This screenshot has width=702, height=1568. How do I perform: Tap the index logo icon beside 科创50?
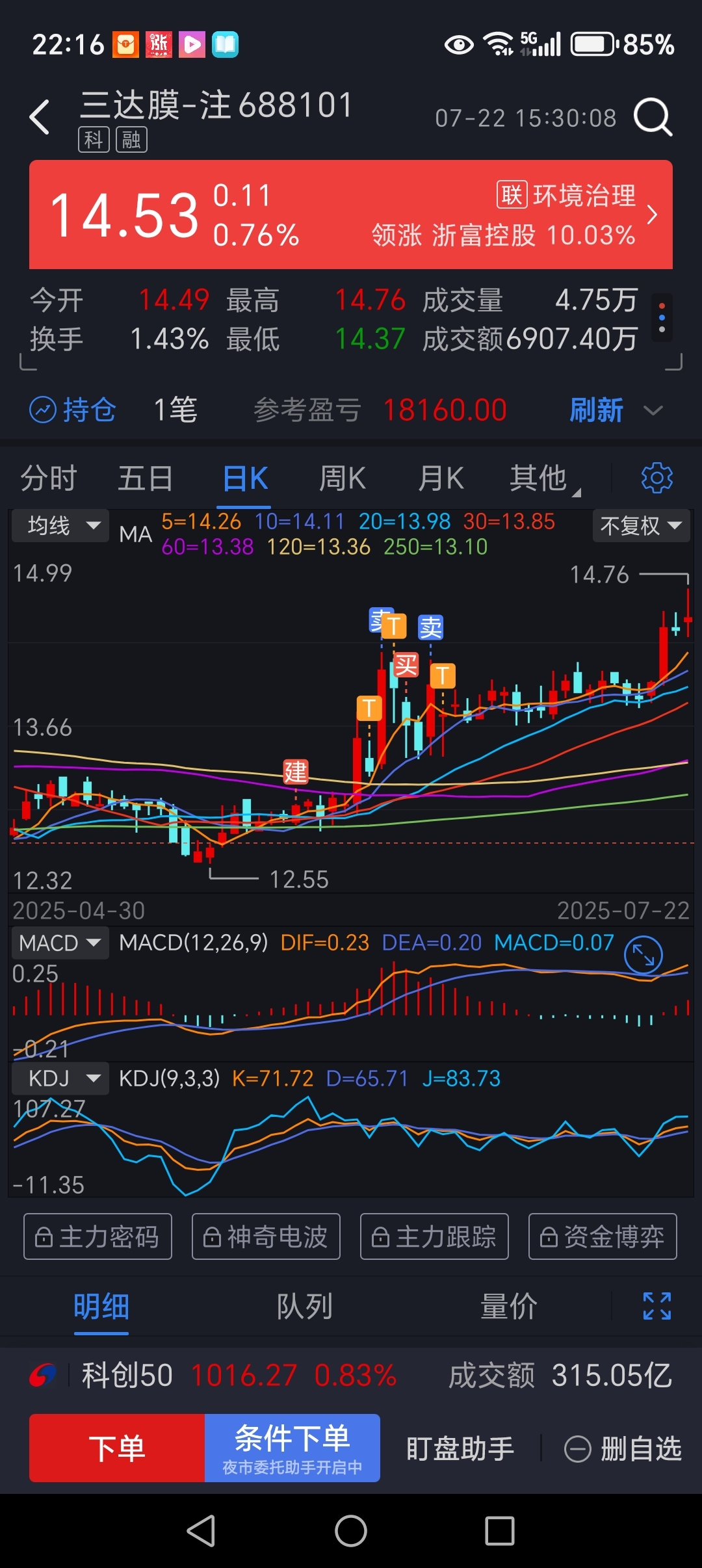point(43,1376)
